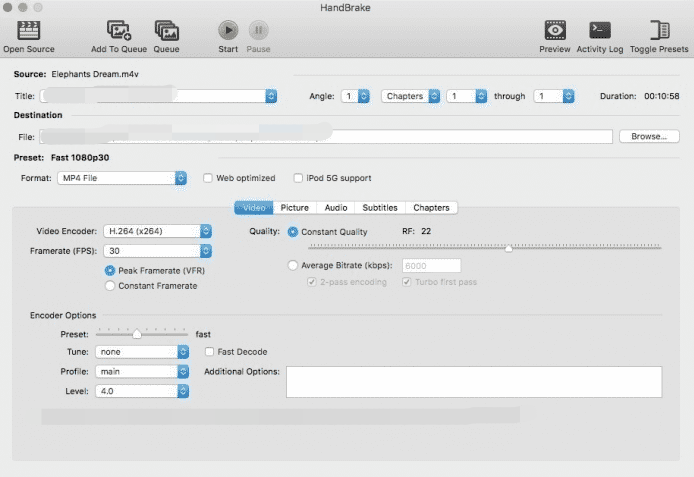Image resolution: width=694 pixels, height=477 pixels.
Task: Toggle the Turbo first pass checkbox
Action: point(406,282)
